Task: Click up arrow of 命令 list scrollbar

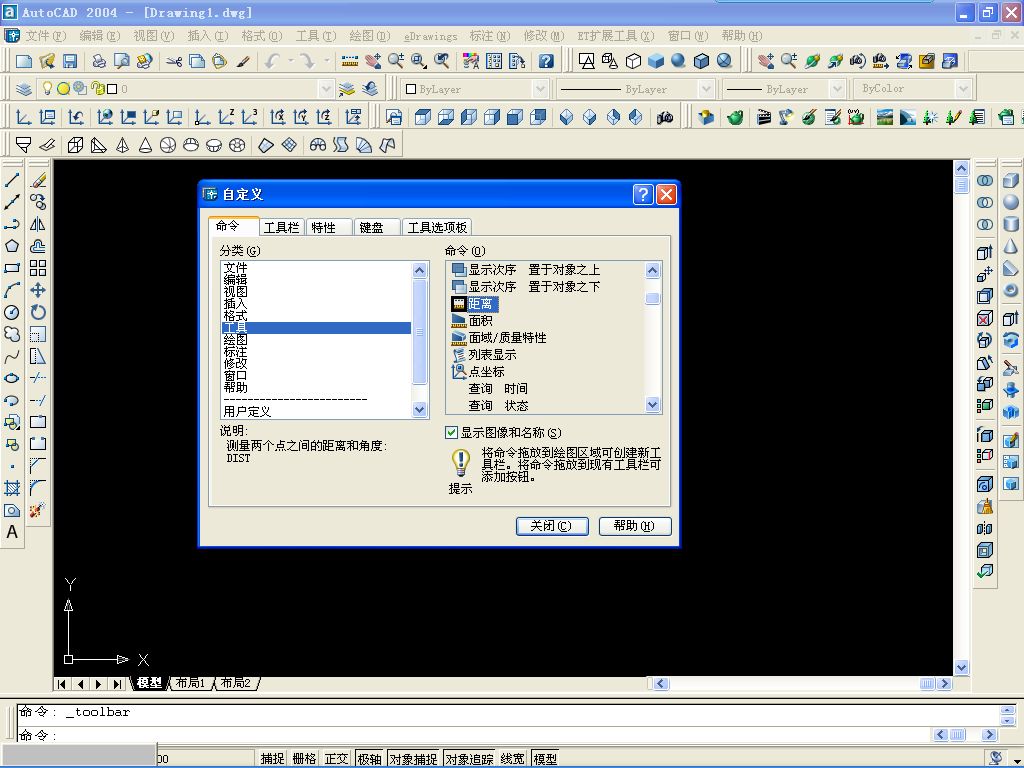Action: [652, 270]
